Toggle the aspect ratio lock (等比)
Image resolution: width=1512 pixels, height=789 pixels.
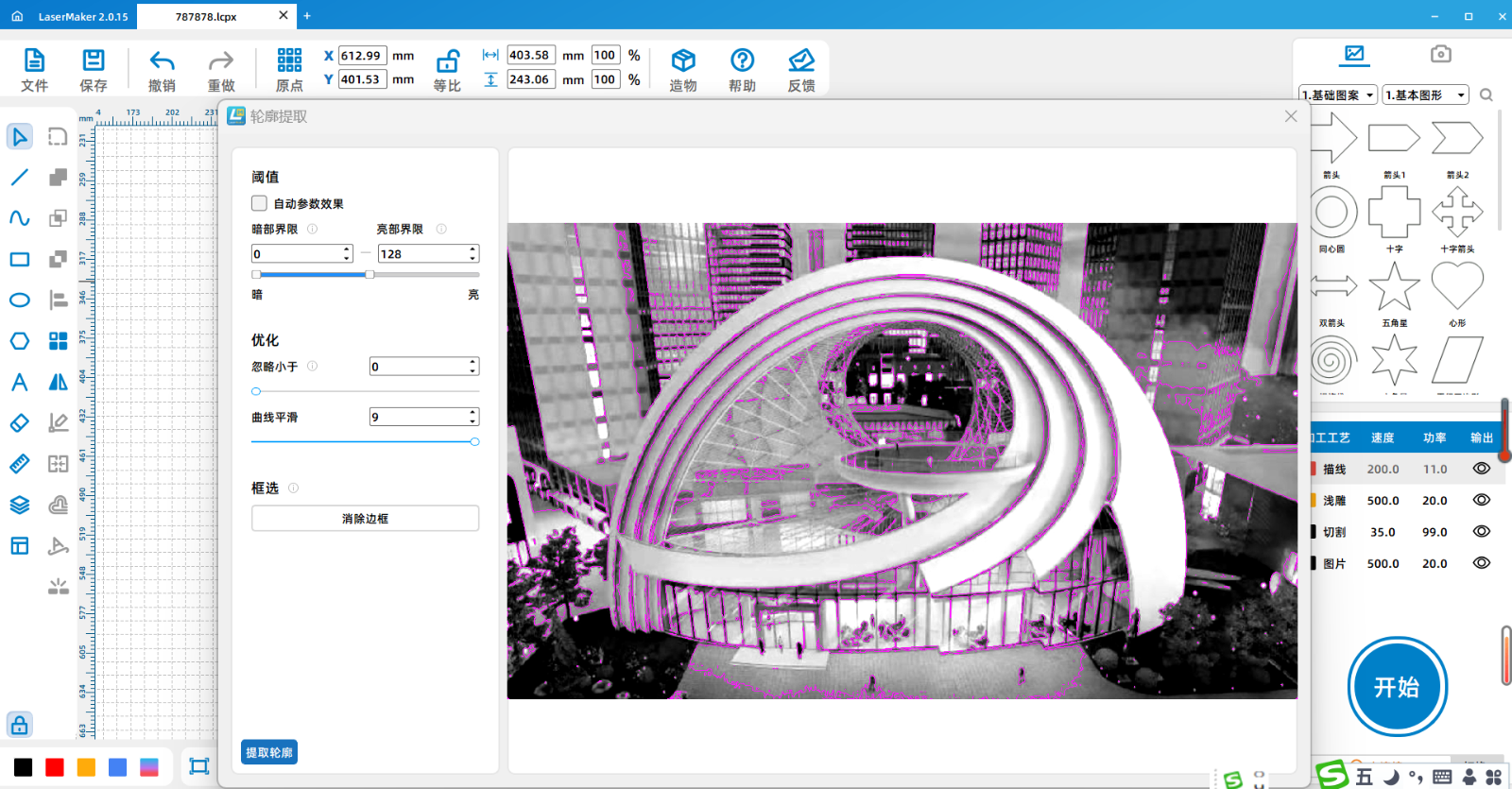click(x=447, y=62)
